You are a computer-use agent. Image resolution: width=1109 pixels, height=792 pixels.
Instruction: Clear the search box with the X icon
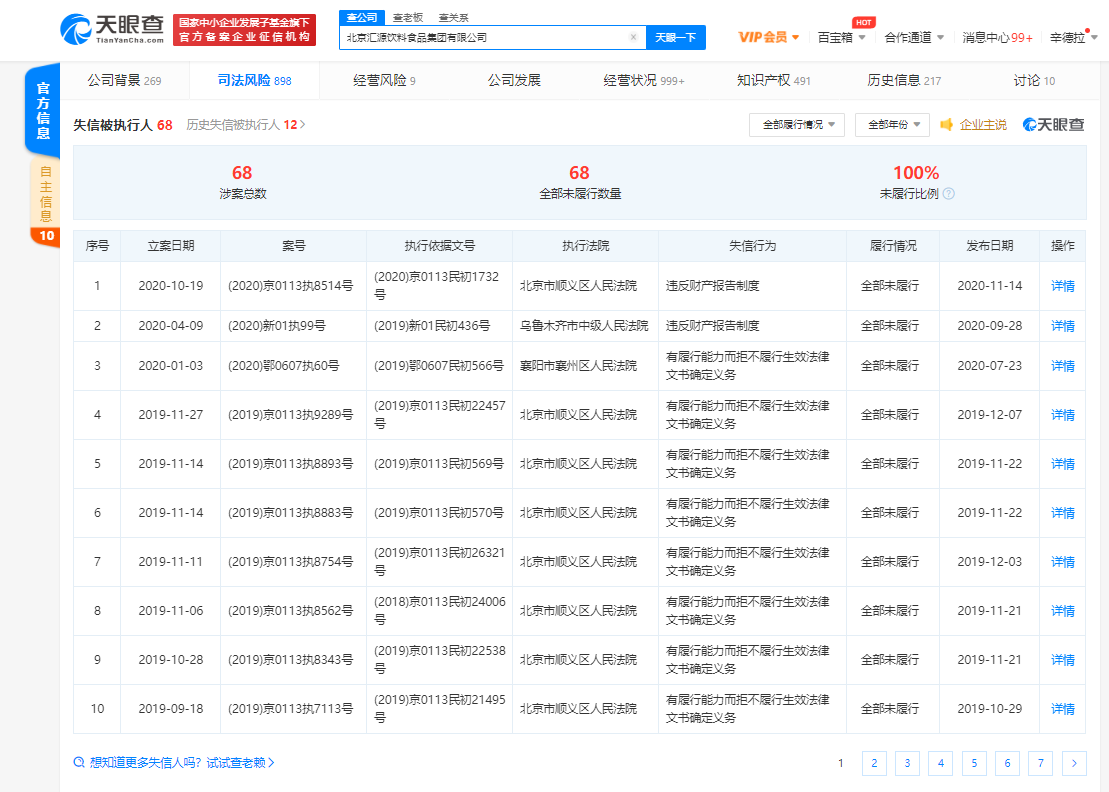pyautogui.click(x=633, y=37)
